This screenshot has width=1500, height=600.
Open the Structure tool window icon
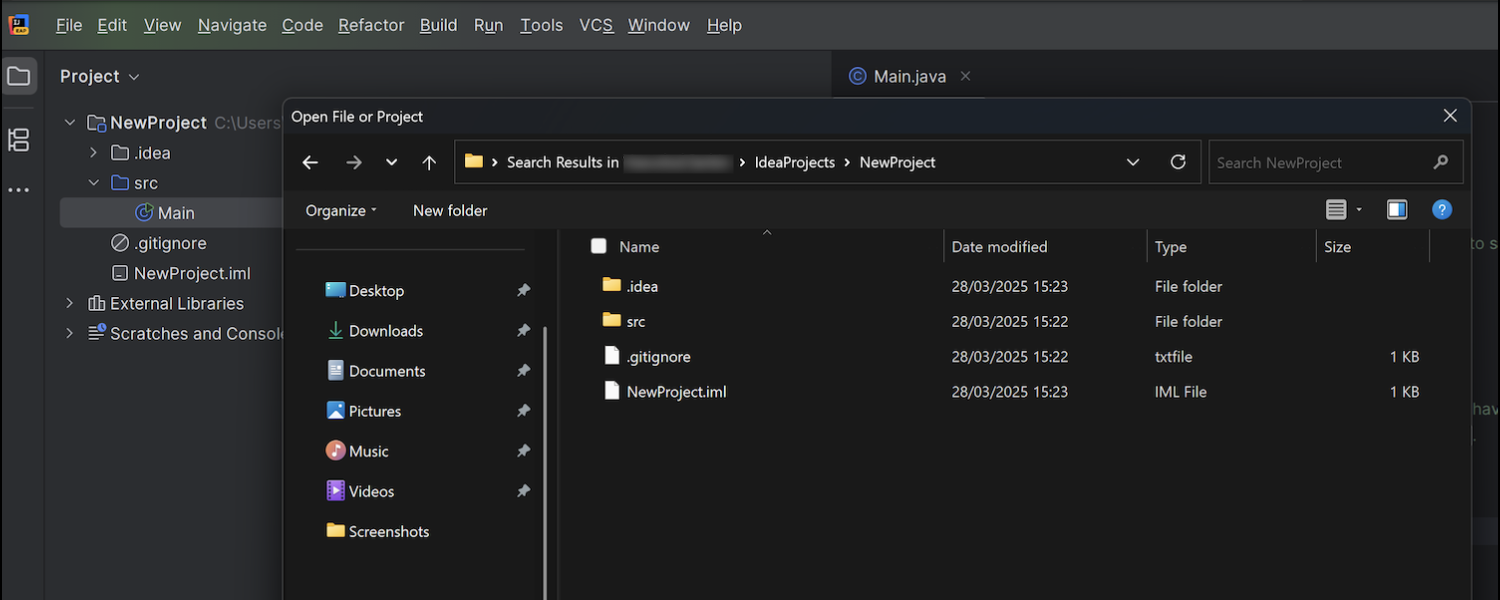(x=19, y=140)
